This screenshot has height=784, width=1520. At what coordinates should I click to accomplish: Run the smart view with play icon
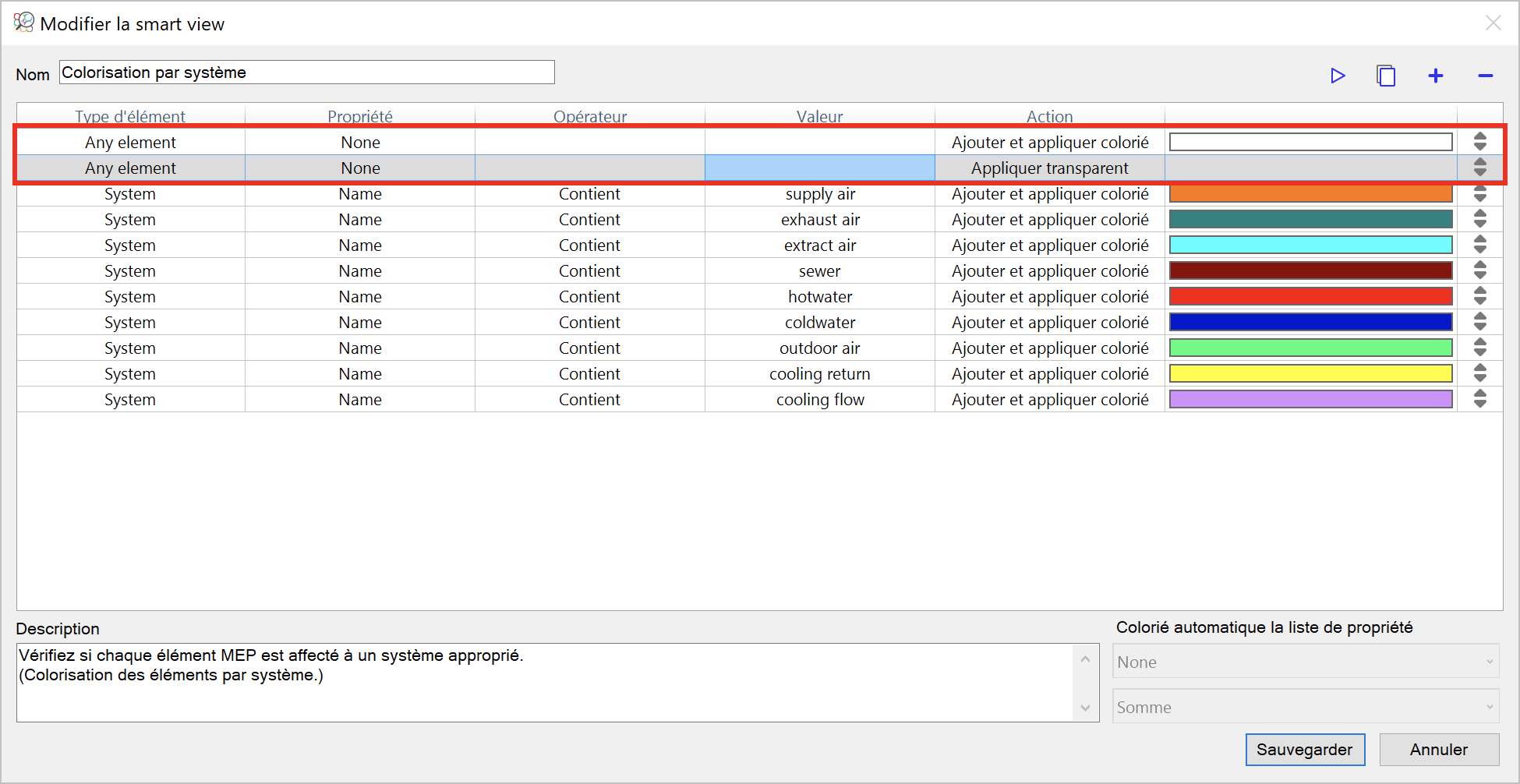[1338, 76]
